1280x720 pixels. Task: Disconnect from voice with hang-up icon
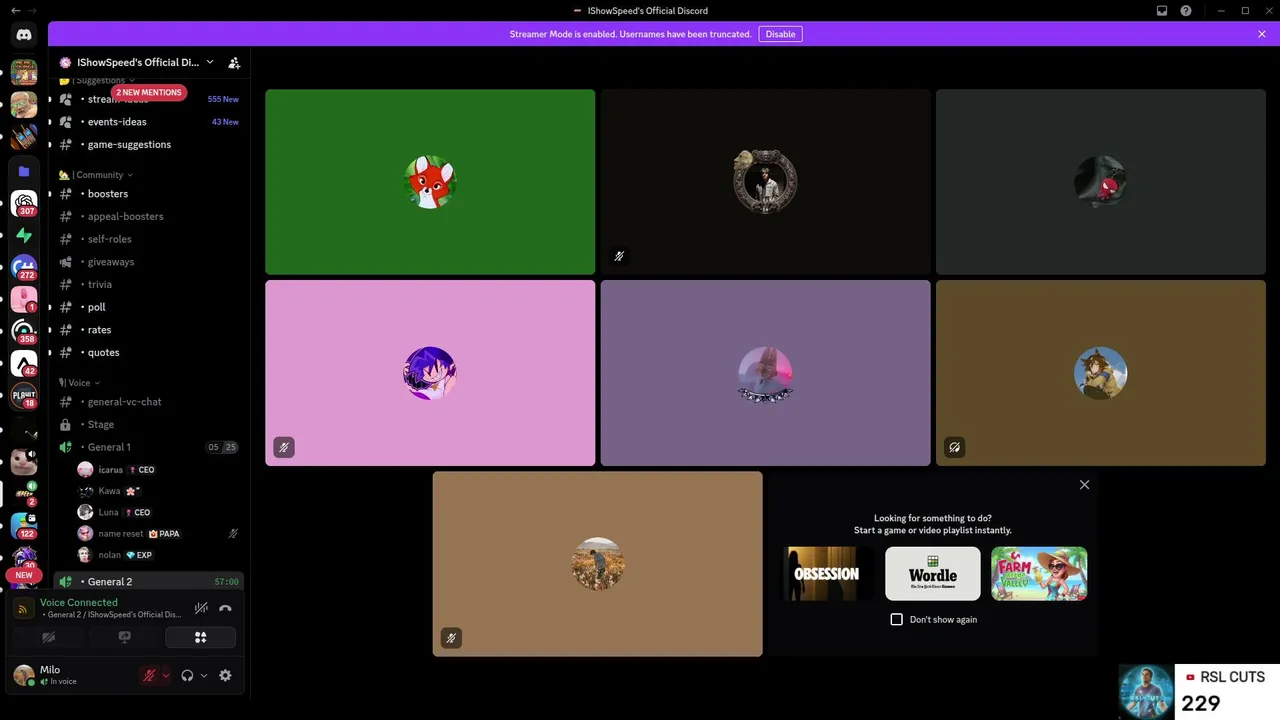click(225, 608)
